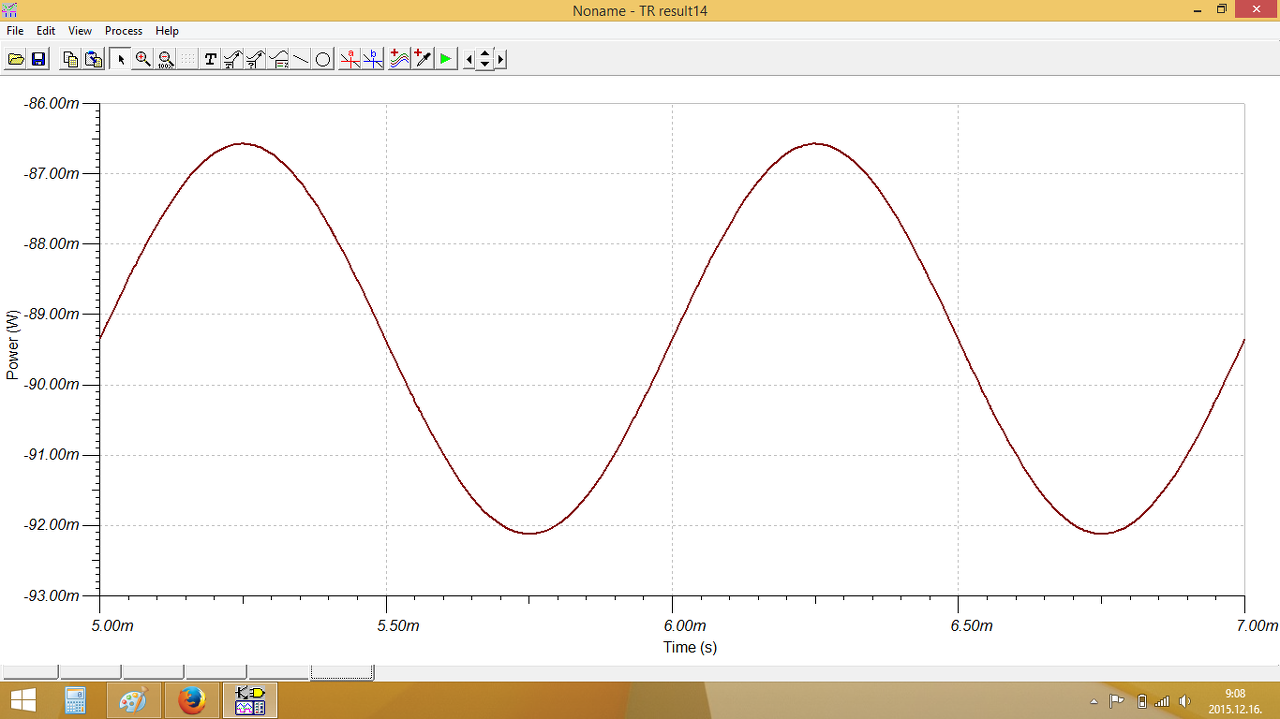Click the 5.00m x-axis value
This screenshot has height=719, width=1280.
[112, 626]
